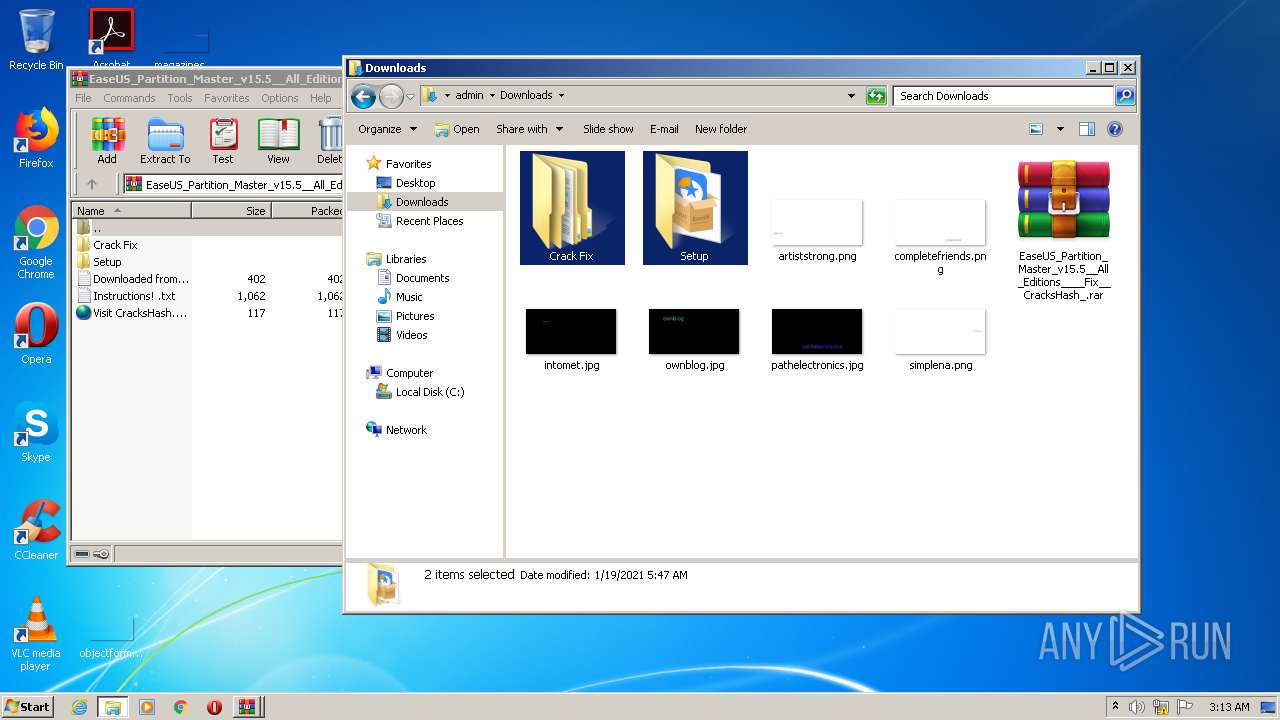This screenshot has height=720, width=1280.
Task: Select Recent Places in navigation pane
Action: [x=429, y=221]
